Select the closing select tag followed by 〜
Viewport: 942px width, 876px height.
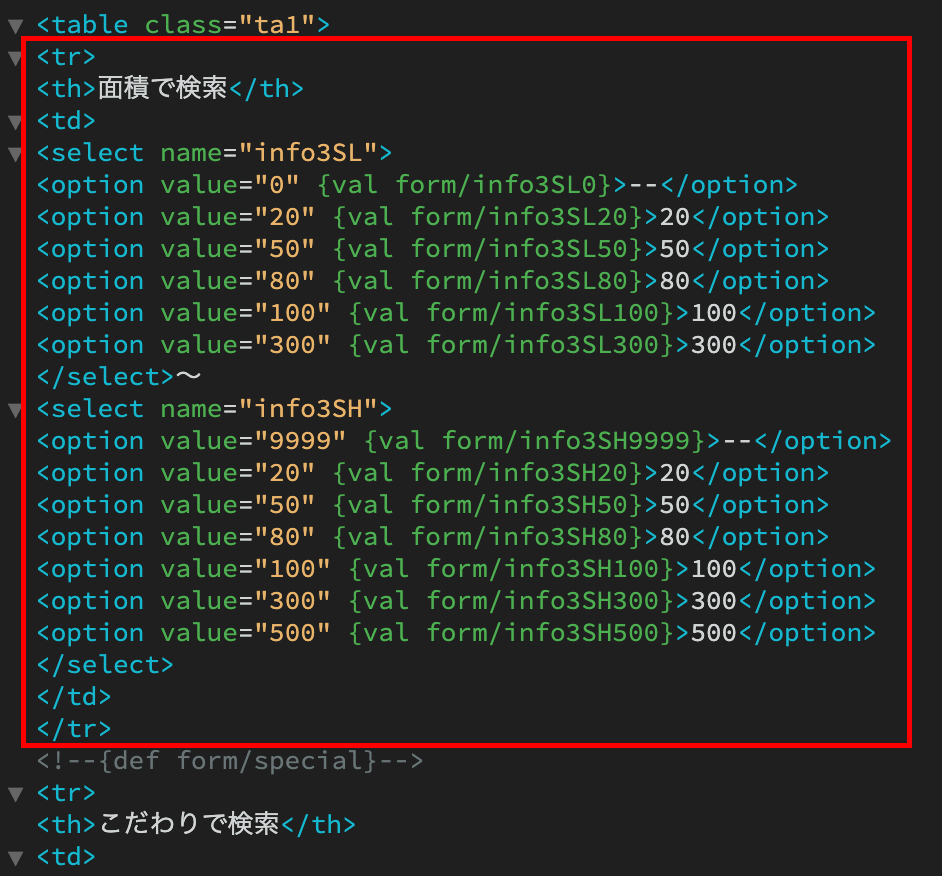pos(118,377)
